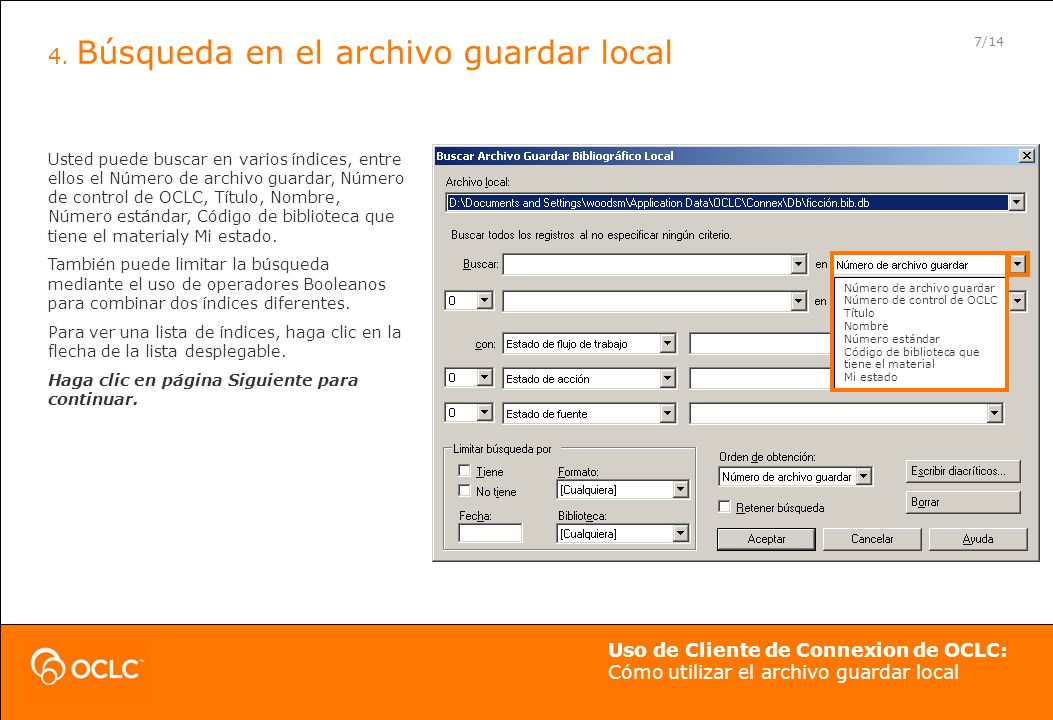
Task: Open the Archivo local path dropdown
Action: click(x=1017, y=202)
